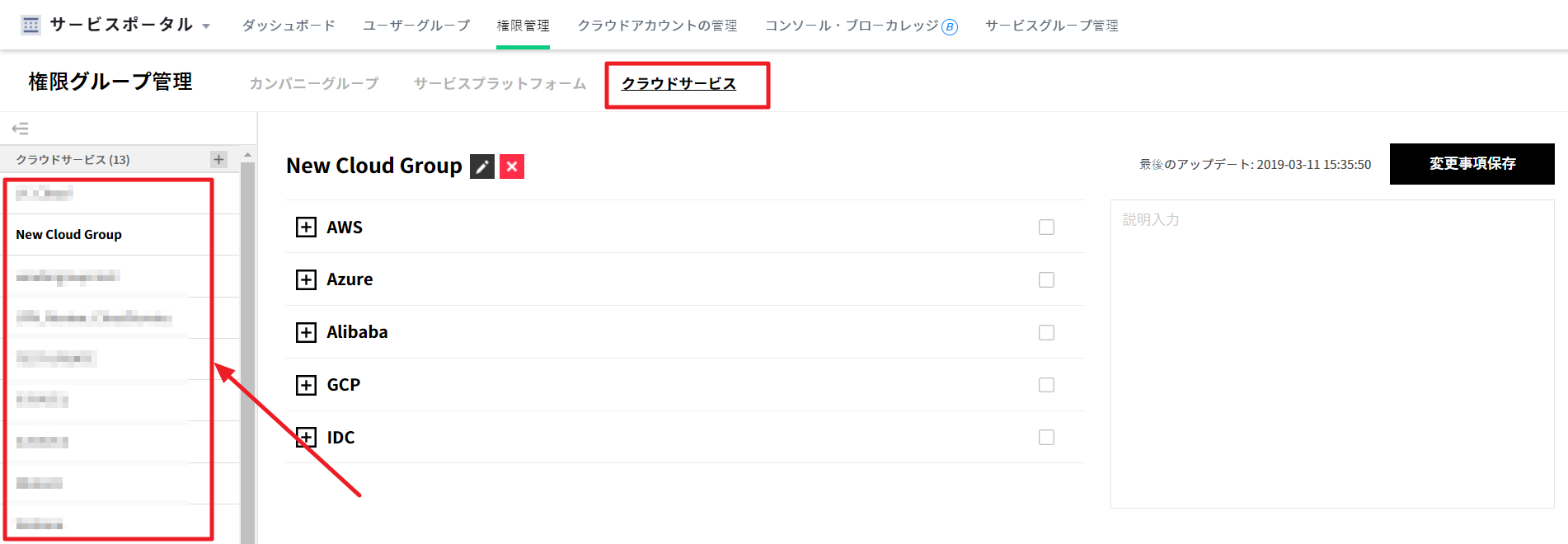Open the ダッシュボード menu
The height and width of the screenshot is (544, 1568).
pyautogui.click(x=289, y=26)
